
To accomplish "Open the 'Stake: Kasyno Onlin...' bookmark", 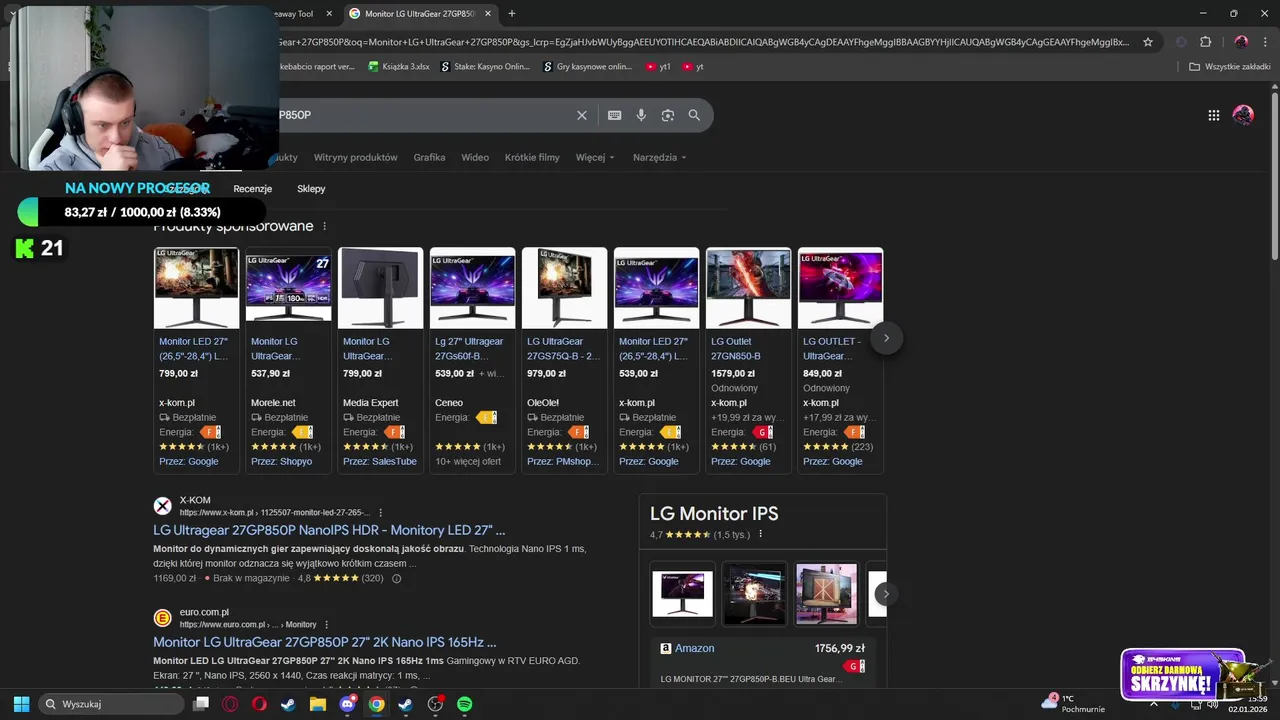I will [485, 67].
